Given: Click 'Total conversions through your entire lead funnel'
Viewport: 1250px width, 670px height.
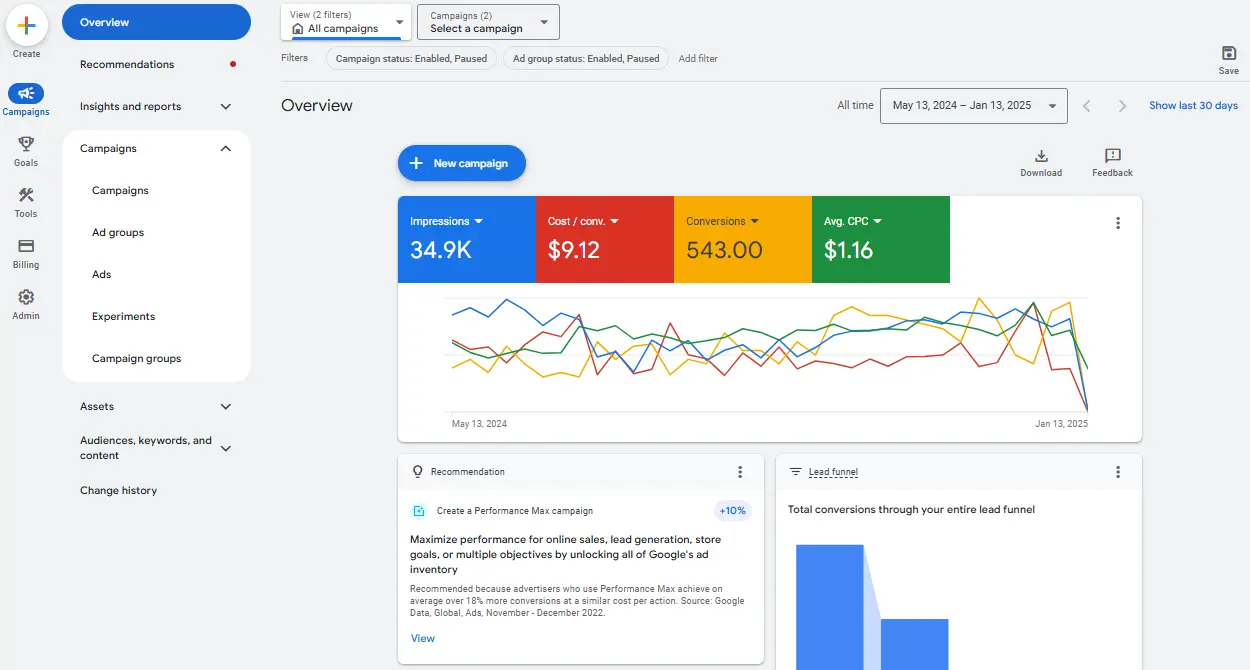Looking at the screenshot, I should coord(911,510).
